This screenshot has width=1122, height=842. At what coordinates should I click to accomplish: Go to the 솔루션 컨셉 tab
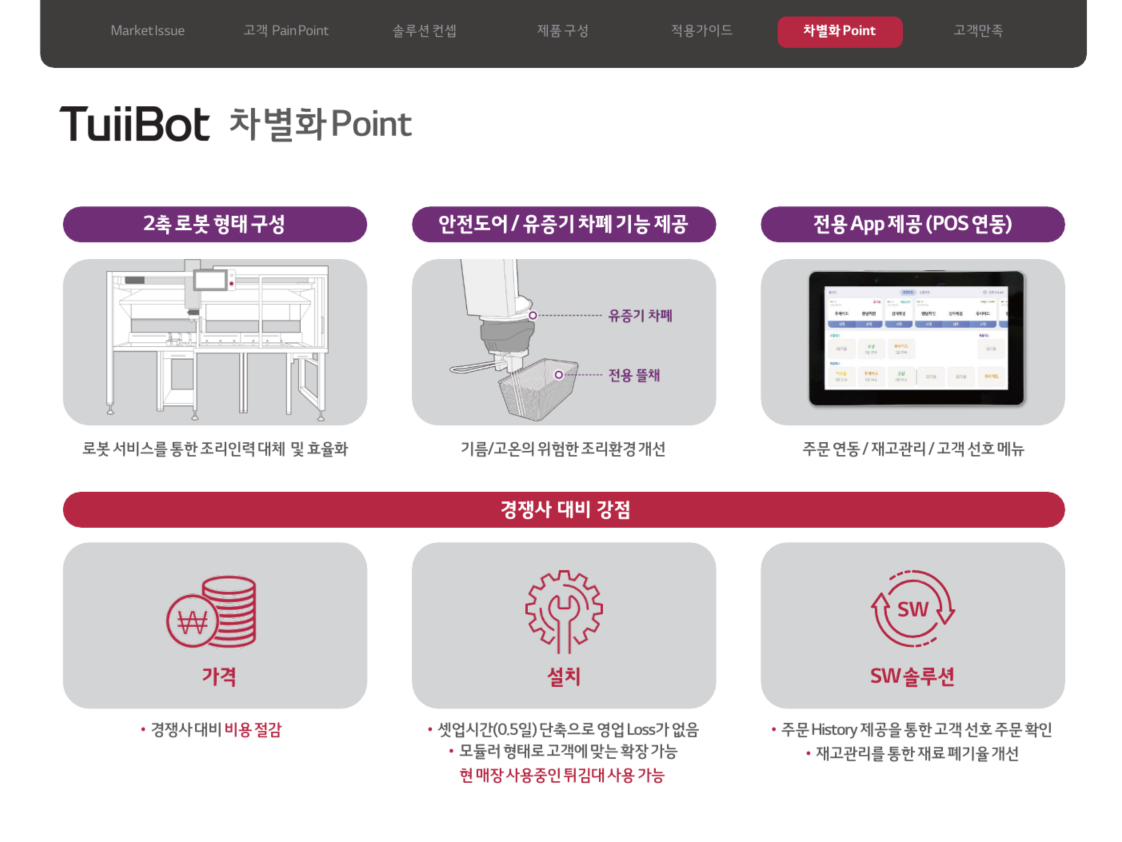[x=424, y=31]
